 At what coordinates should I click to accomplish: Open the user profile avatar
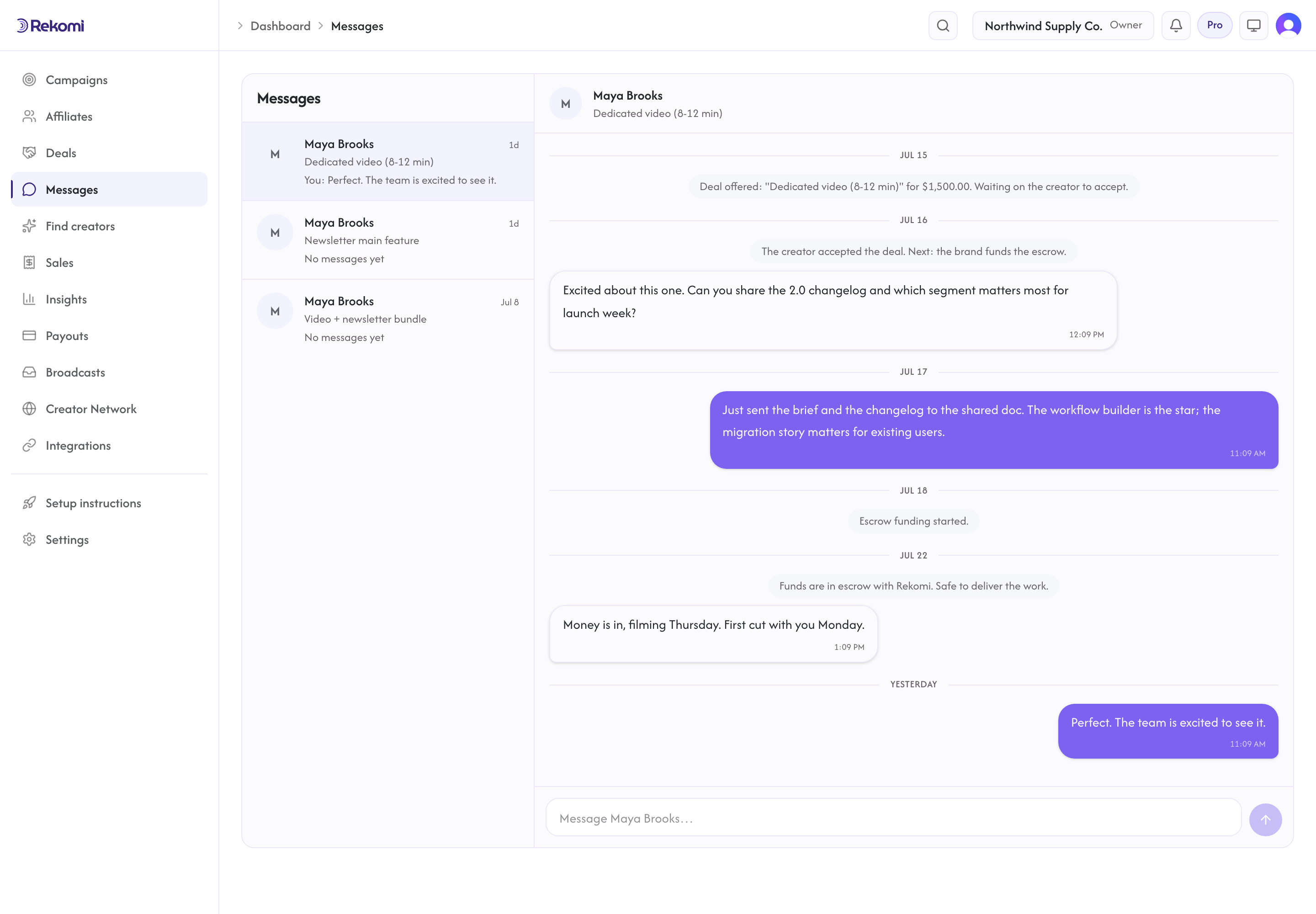[1289, 26]
